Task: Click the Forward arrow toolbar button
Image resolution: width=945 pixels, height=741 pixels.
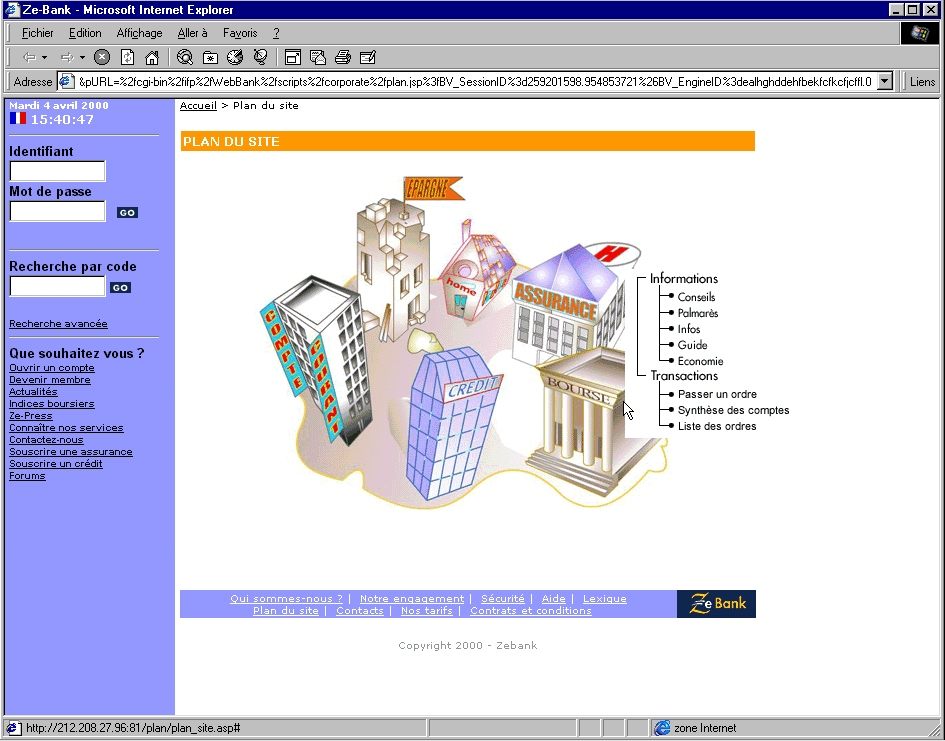Action: click(x=67, y=58)
